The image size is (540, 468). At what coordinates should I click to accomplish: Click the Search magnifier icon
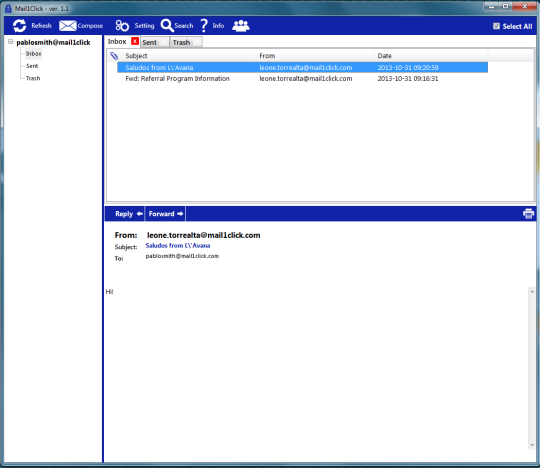(x=167, y=25)
